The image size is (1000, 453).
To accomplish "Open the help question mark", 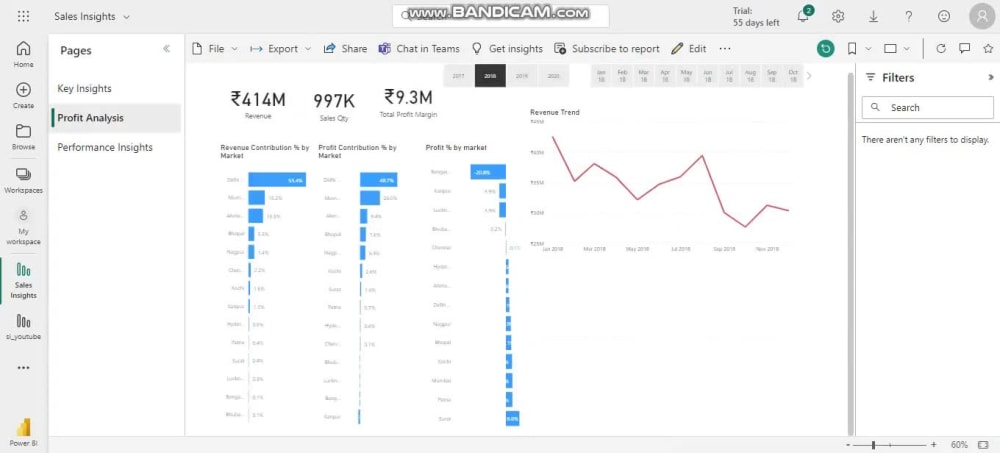I will [x=909, y=17].
